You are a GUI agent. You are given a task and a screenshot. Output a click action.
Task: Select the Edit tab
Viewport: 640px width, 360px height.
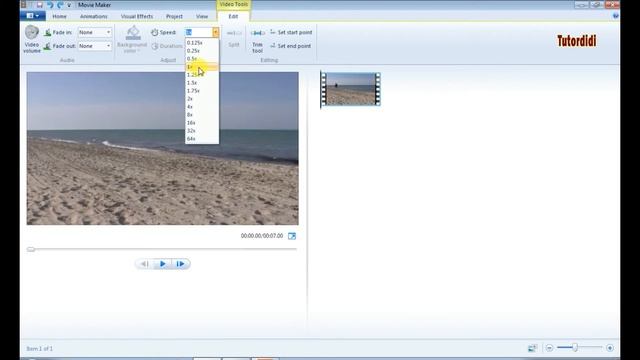233,16
